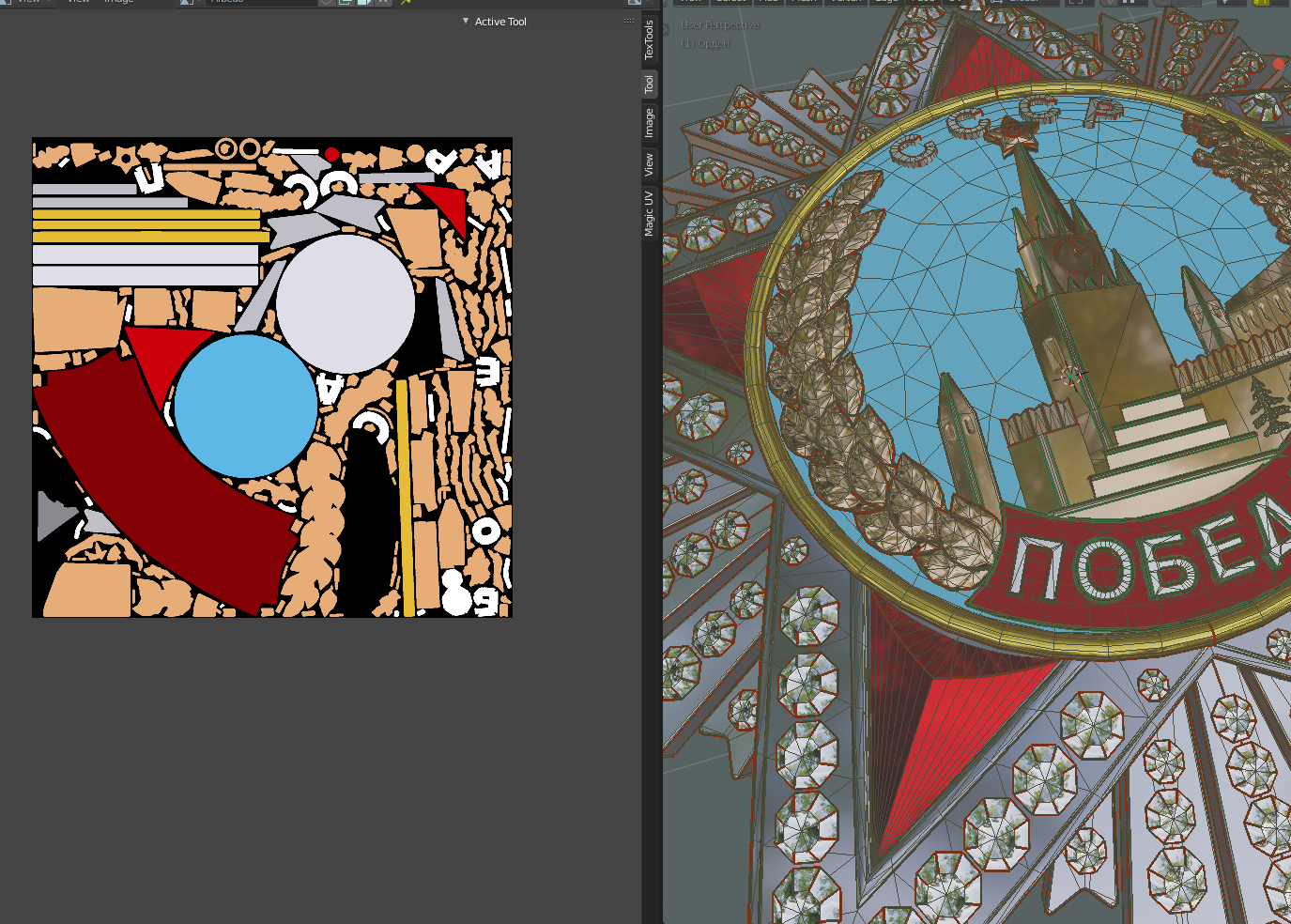Select the View sidebar tab

649,165
